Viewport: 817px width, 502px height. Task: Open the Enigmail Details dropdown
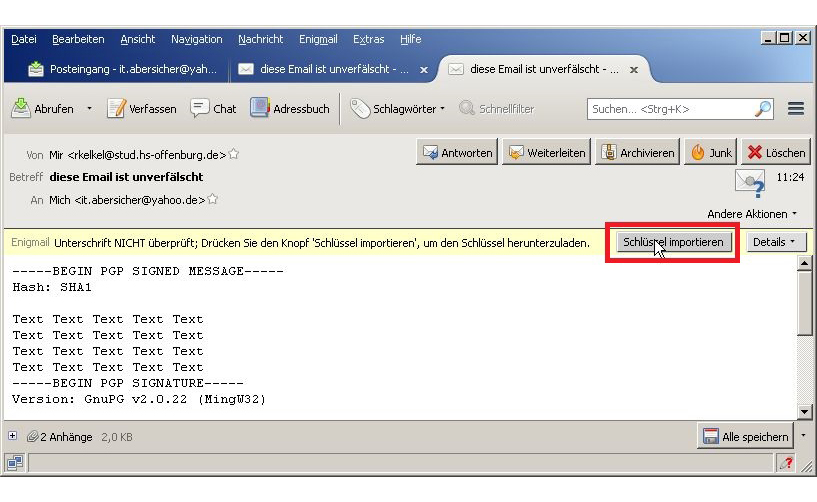(x=776, y=242)
